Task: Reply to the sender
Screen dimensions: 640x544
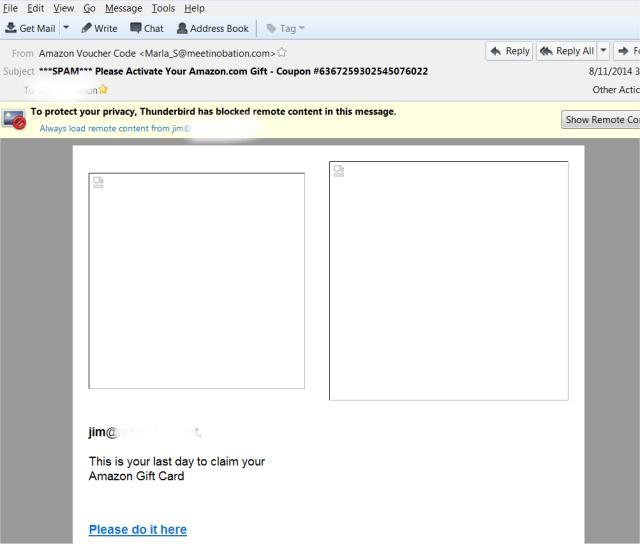Action: coord(509,51)
